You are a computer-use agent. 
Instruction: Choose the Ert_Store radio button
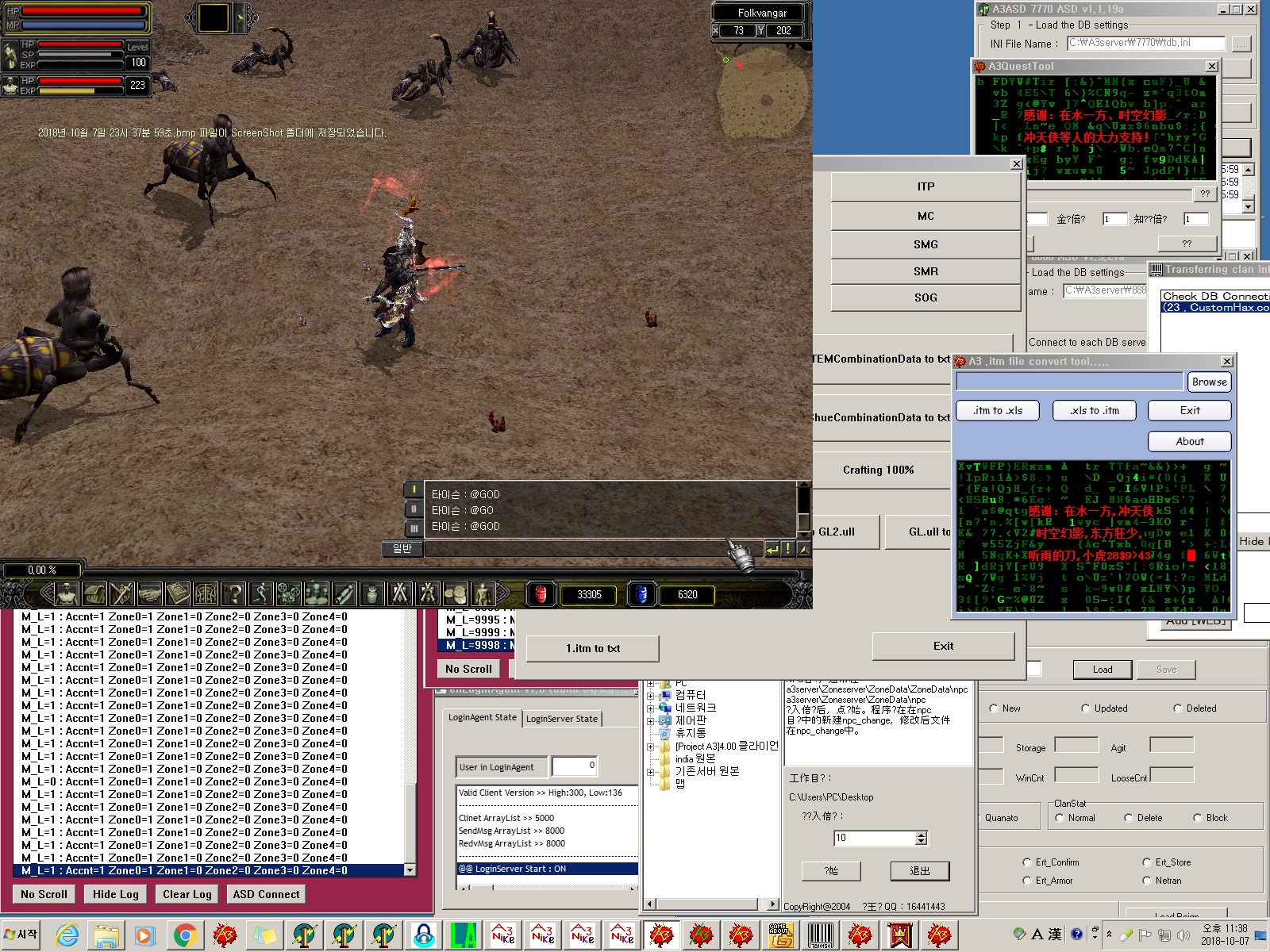pos(1147,862)
